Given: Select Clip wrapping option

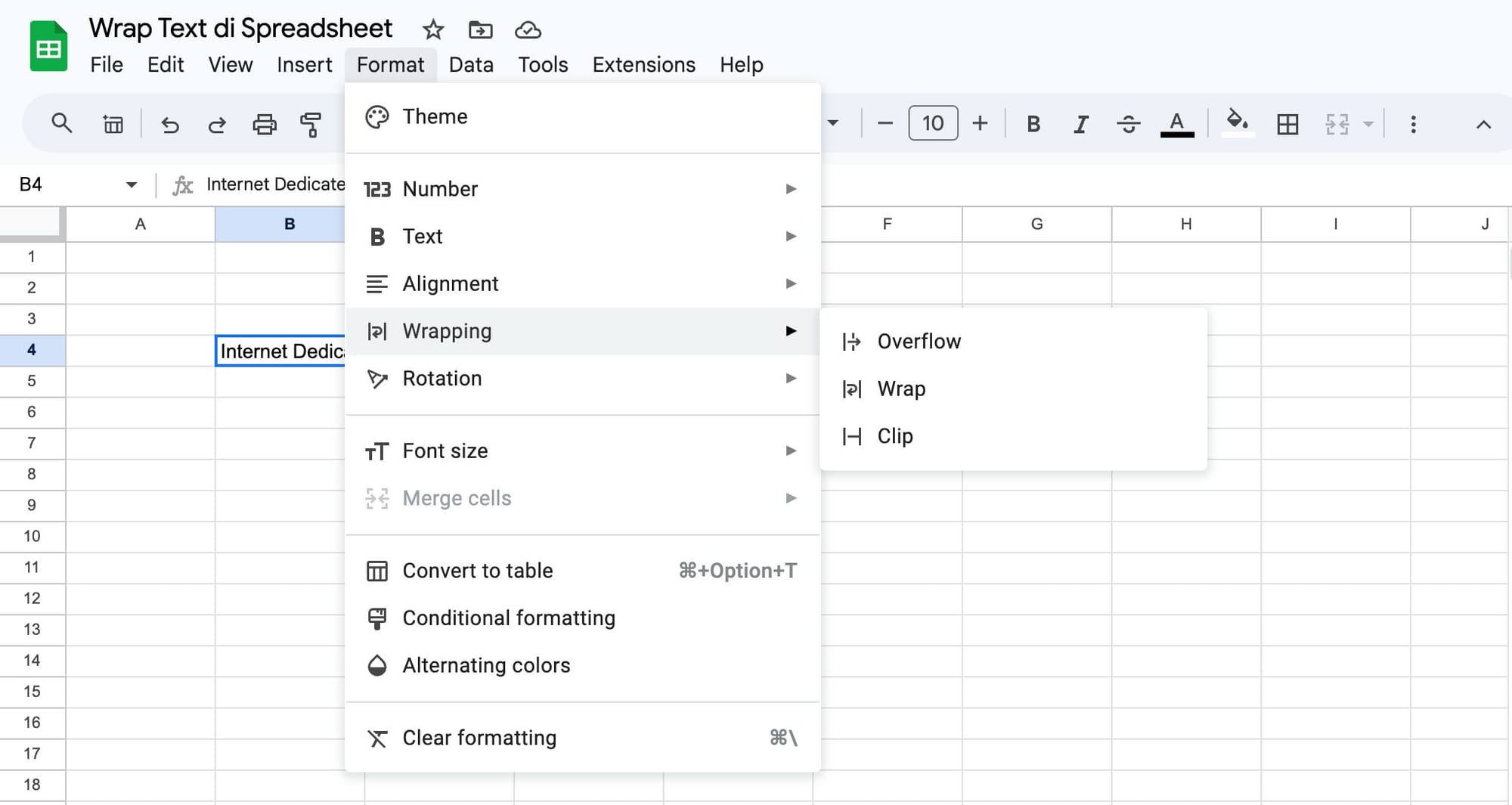Looking at the screenshot, I should (x=1013, y=437).
